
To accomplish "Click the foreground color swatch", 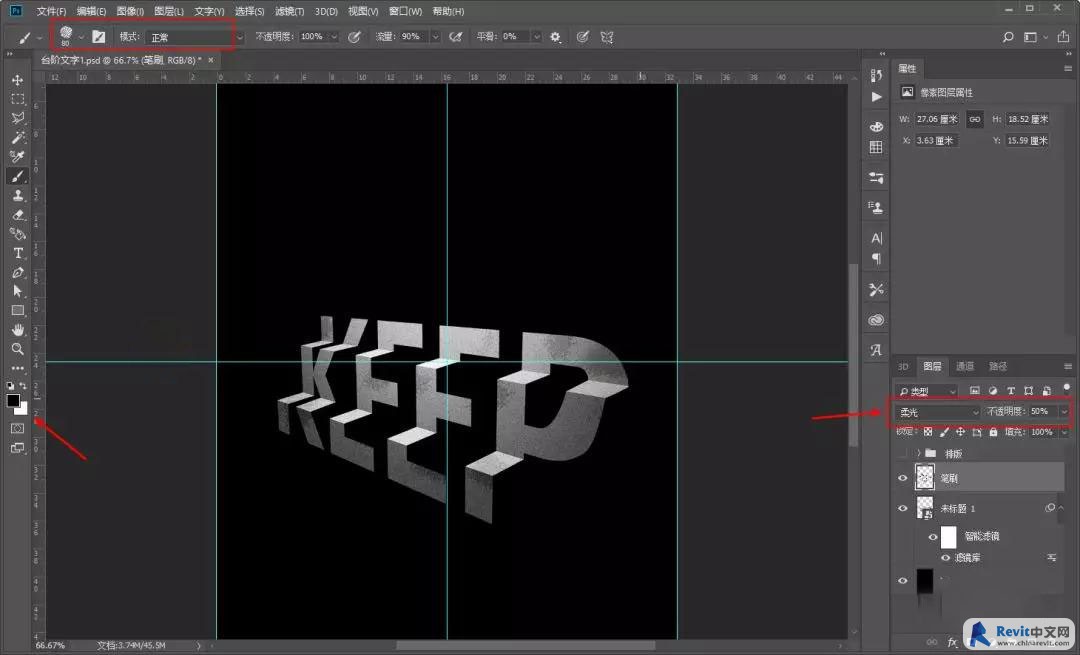I will (13, 401).
